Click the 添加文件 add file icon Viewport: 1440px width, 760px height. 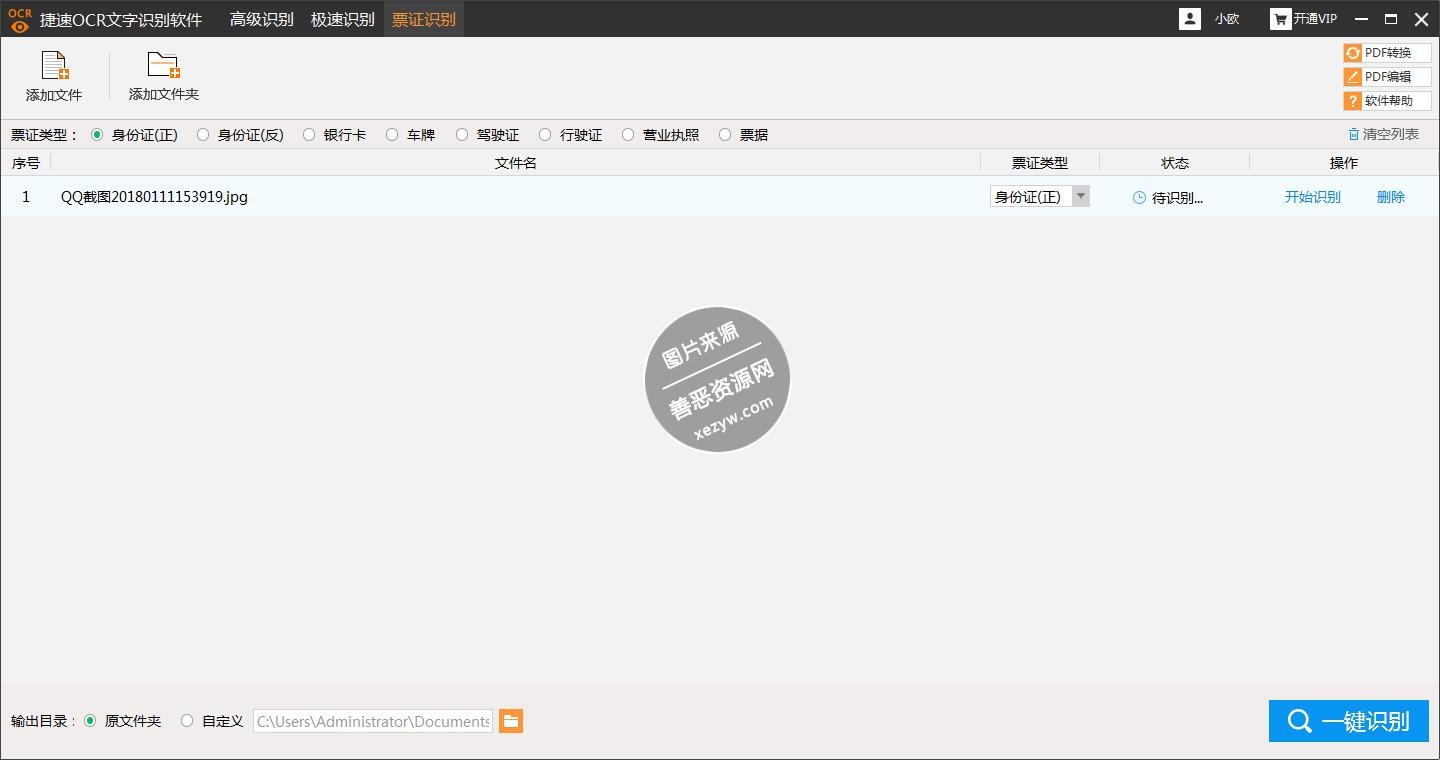coord(54,66)
